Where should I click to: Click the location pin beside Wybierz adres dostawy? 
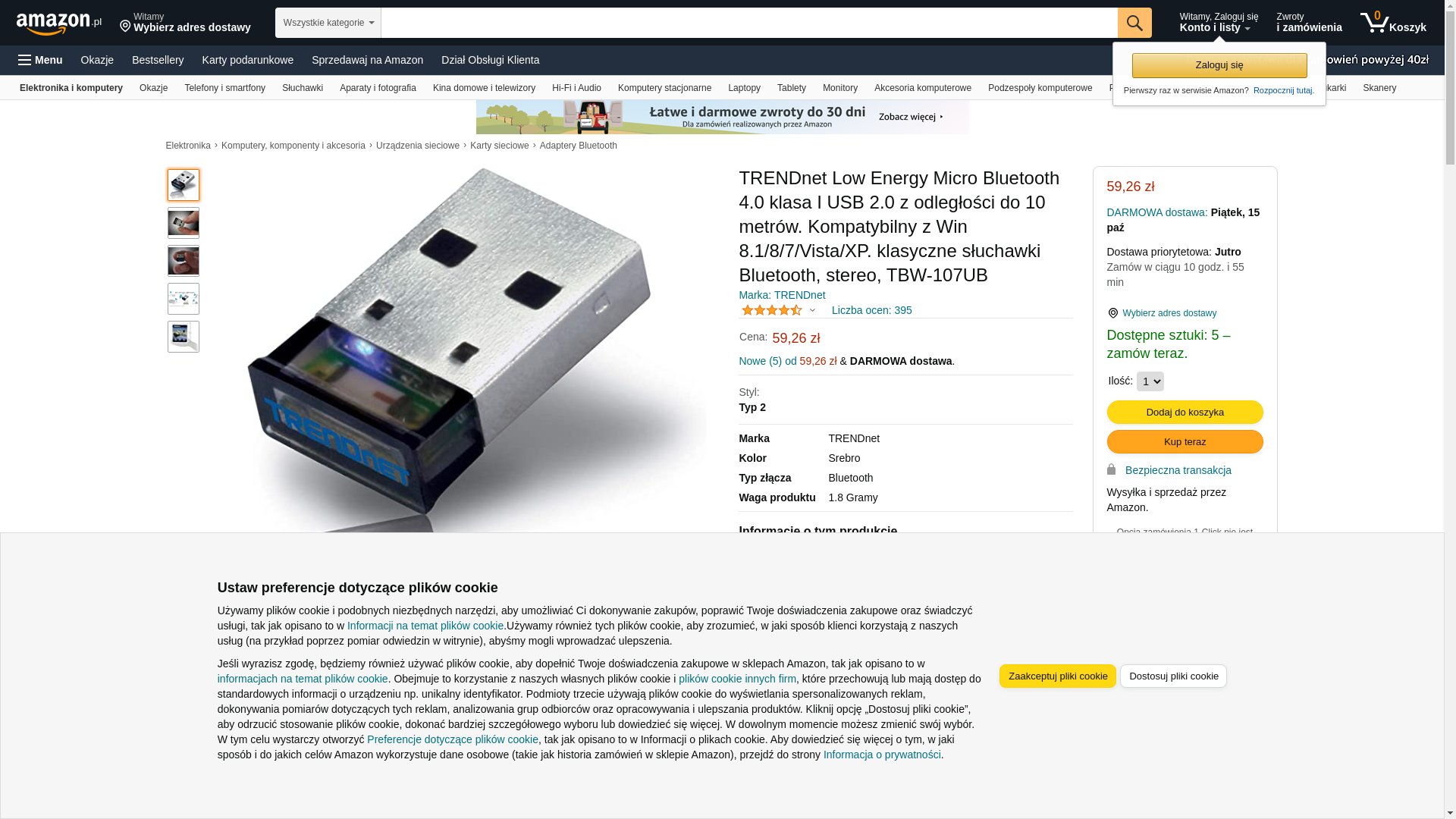(x=1112, y=313)
